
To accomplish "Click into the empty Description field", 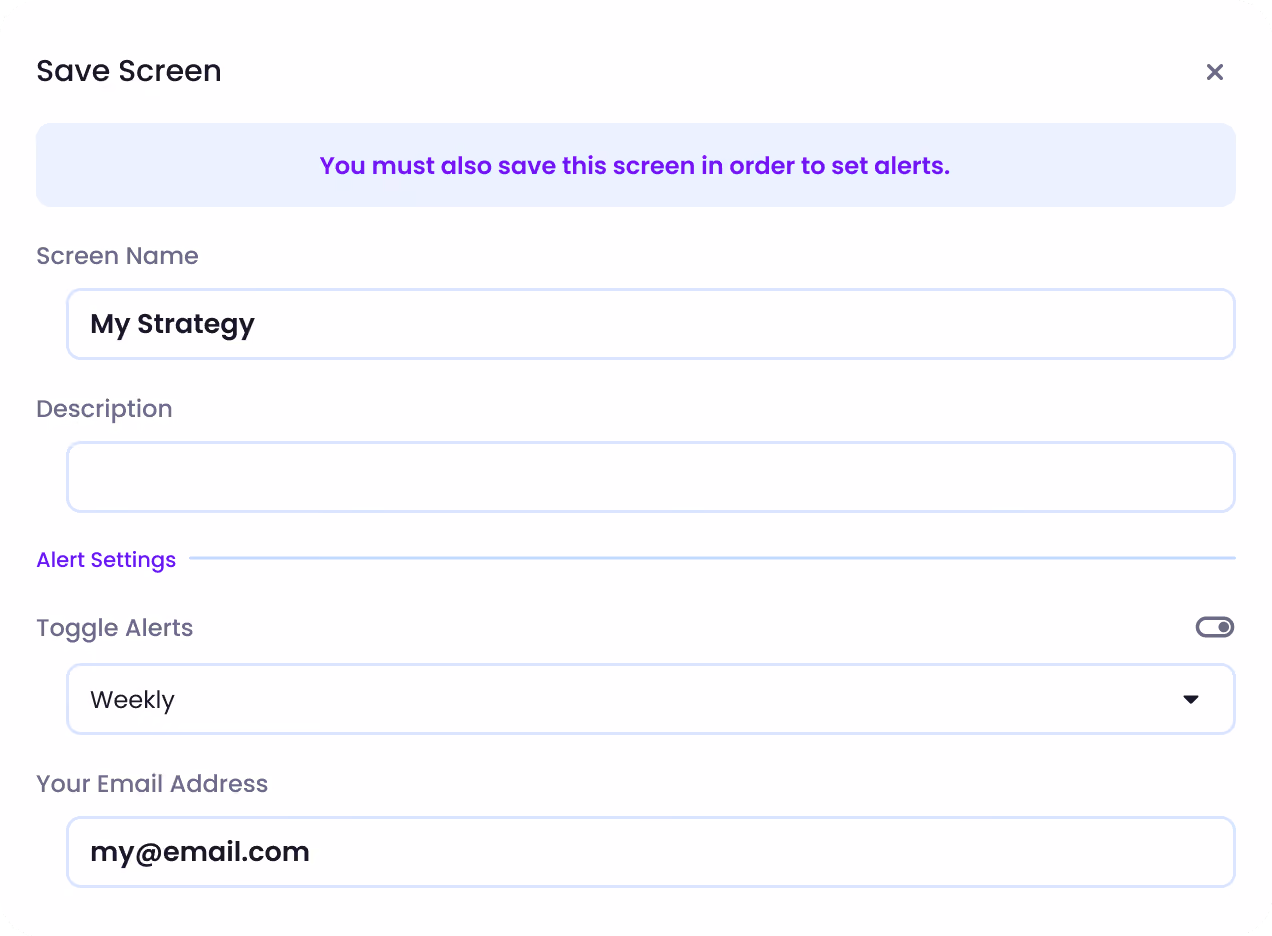I will tap(651, 477).
